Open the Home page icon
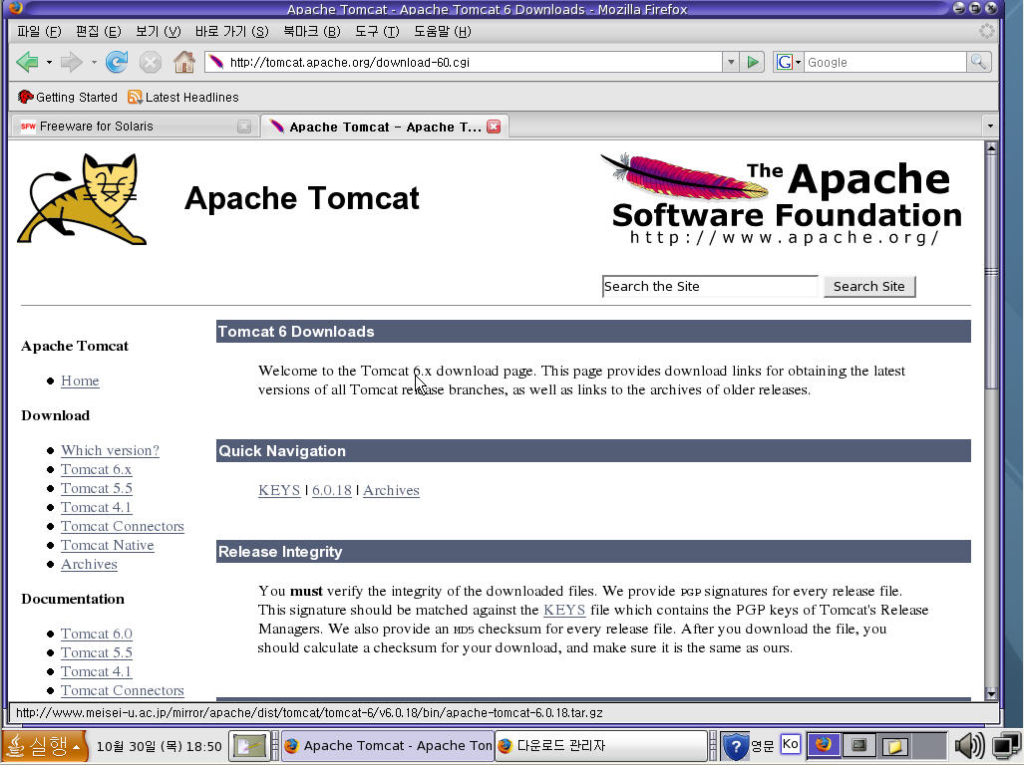The image size is (1024, 765). [184, 62]
